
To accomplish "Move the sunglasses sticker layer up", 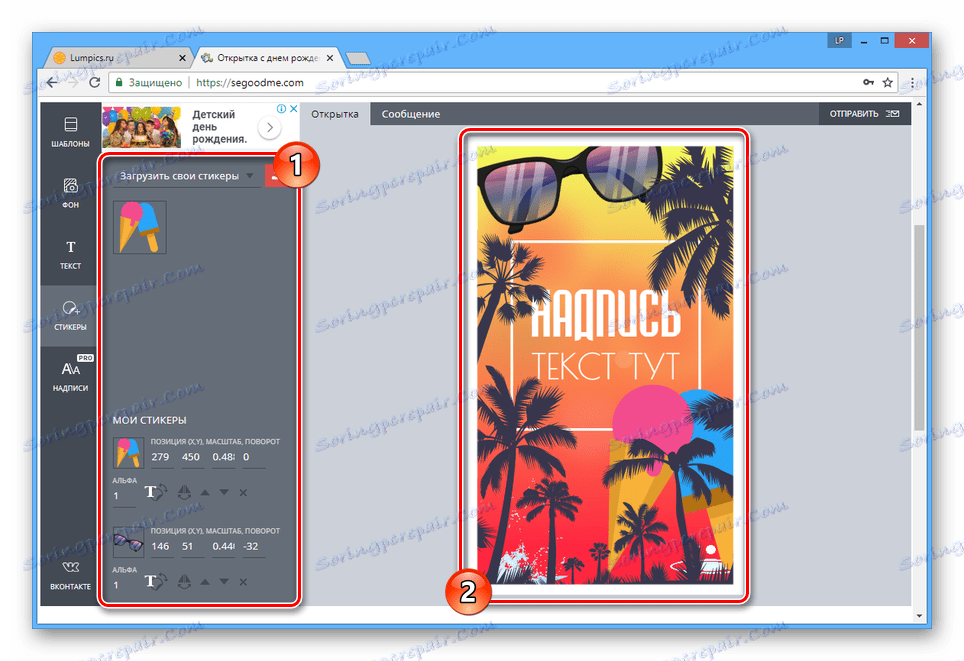I will click(x=205, y=582).
